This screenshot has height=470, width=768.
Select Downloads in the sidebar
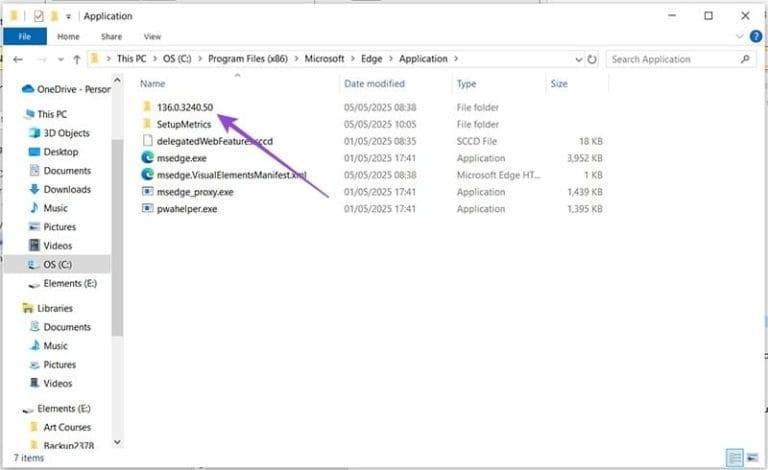(x=66, y=189)
